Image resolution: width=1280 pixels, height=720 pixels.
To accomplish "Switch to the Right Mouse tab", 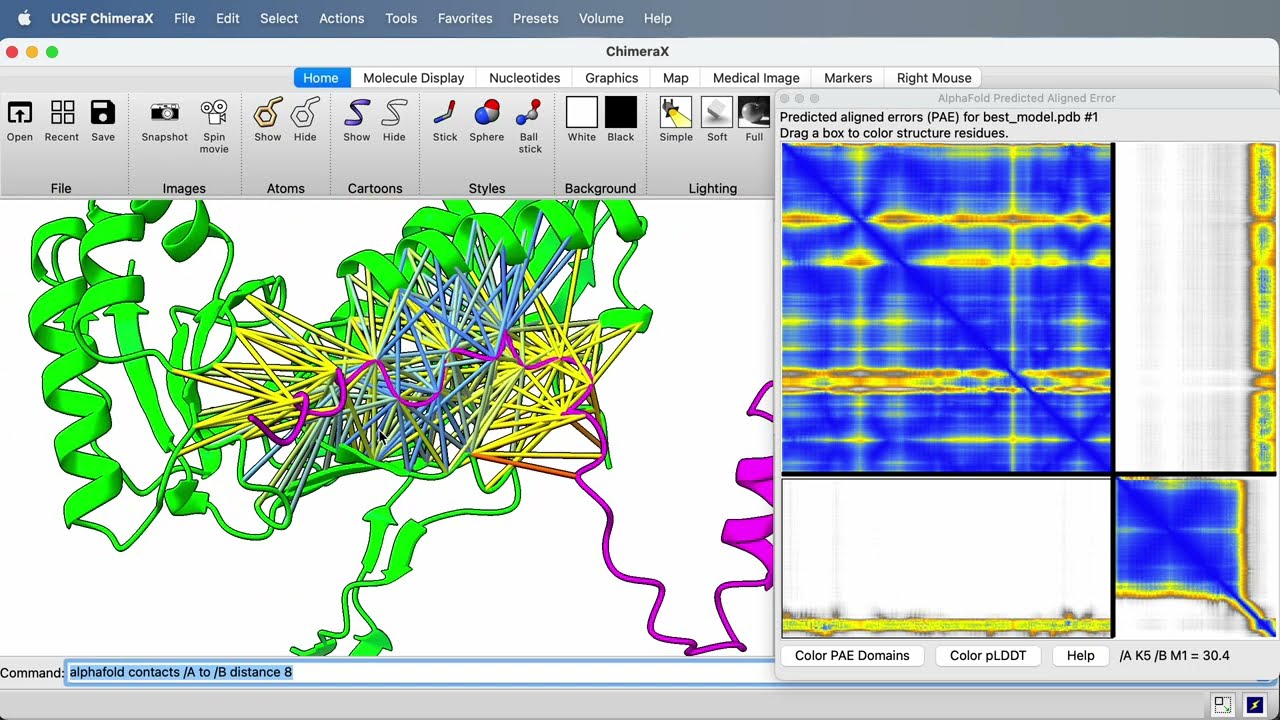I will (934, 78).
